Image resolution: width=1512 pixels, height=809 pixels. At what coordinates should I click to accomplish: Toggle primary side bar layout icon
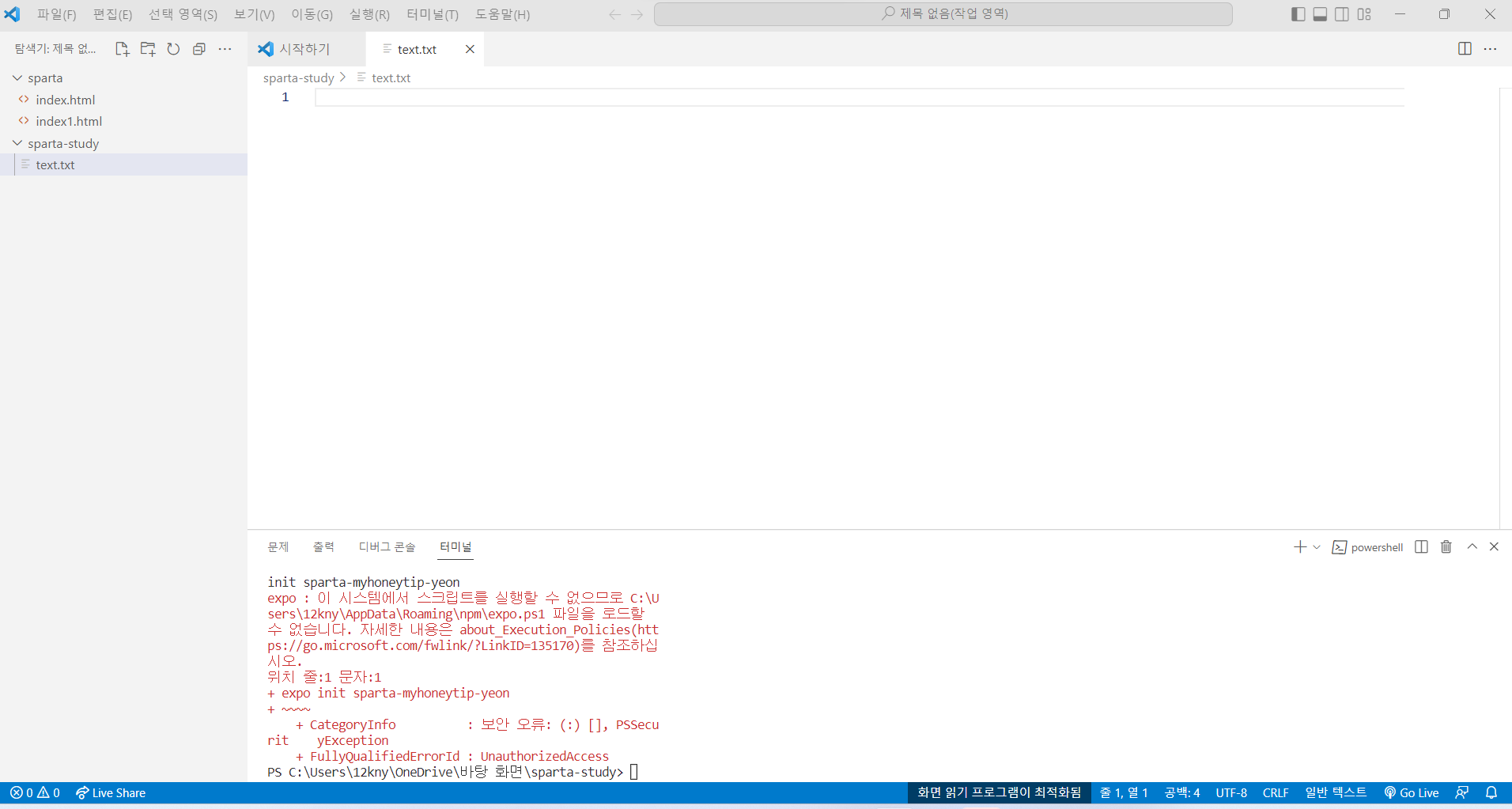1298,14
